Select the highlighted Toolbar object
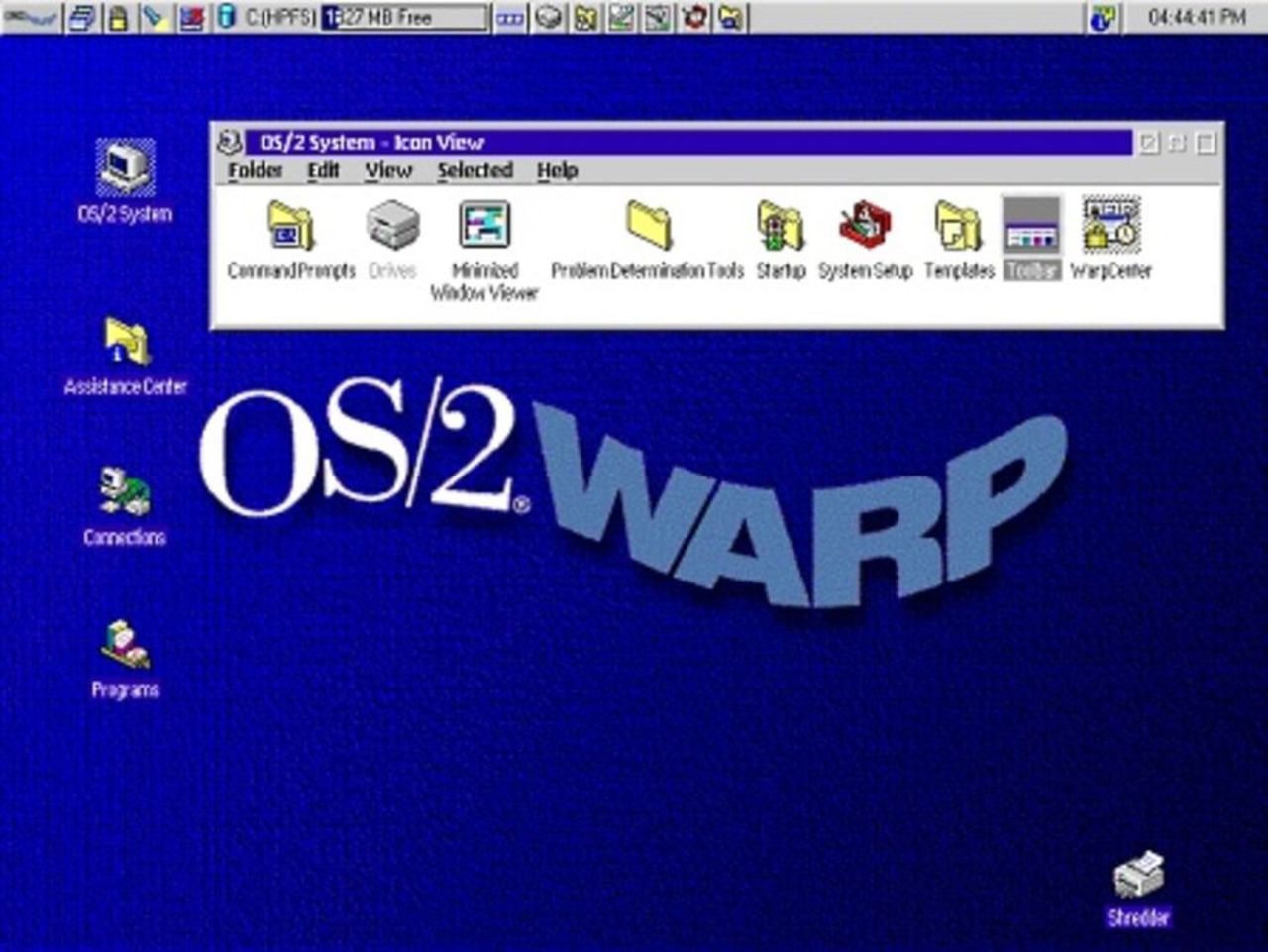Screen dimensions: 1268x952 tap(1030, 226)
